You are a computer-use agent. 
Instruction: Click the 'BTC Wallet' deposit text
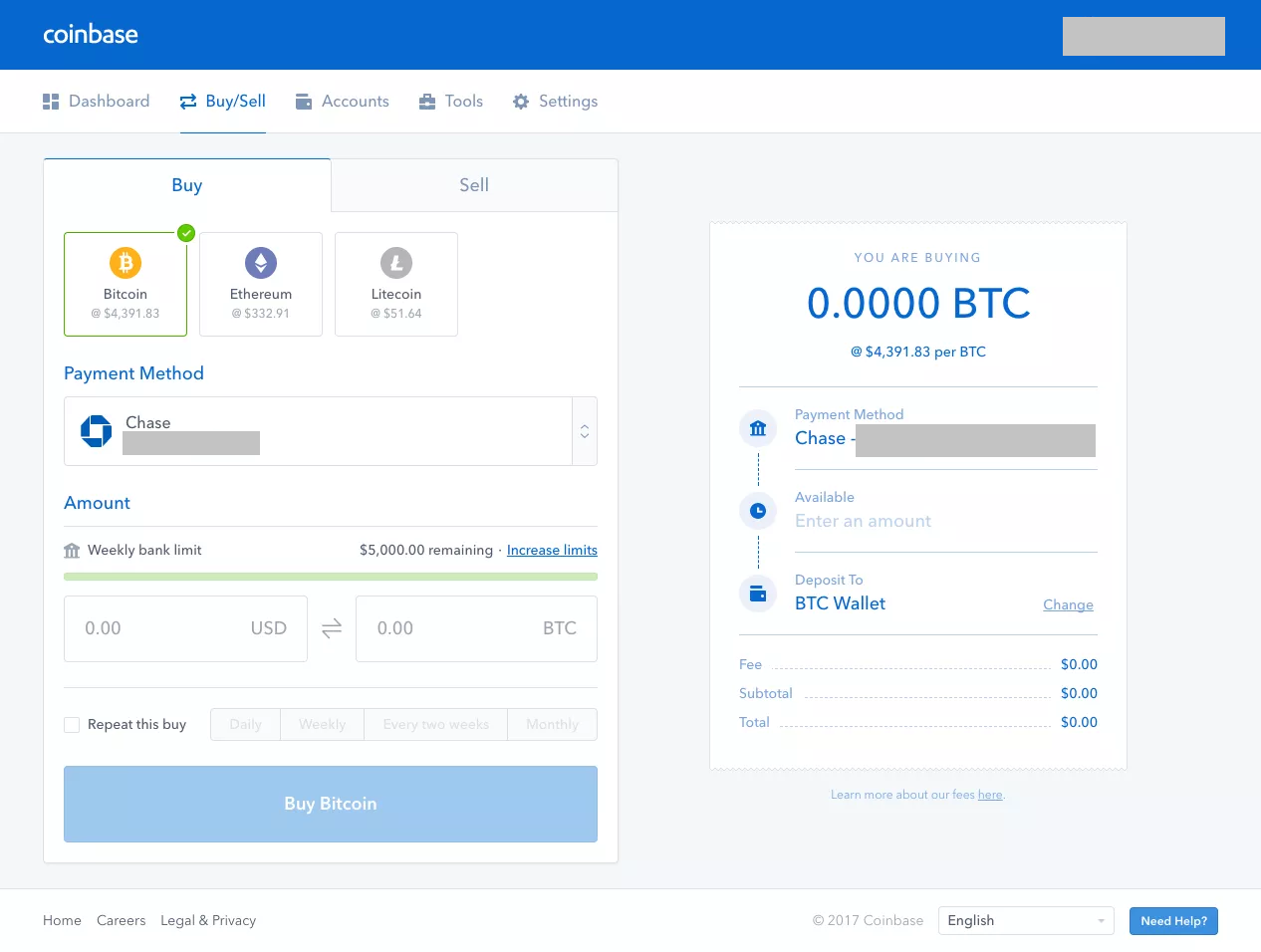840,603
